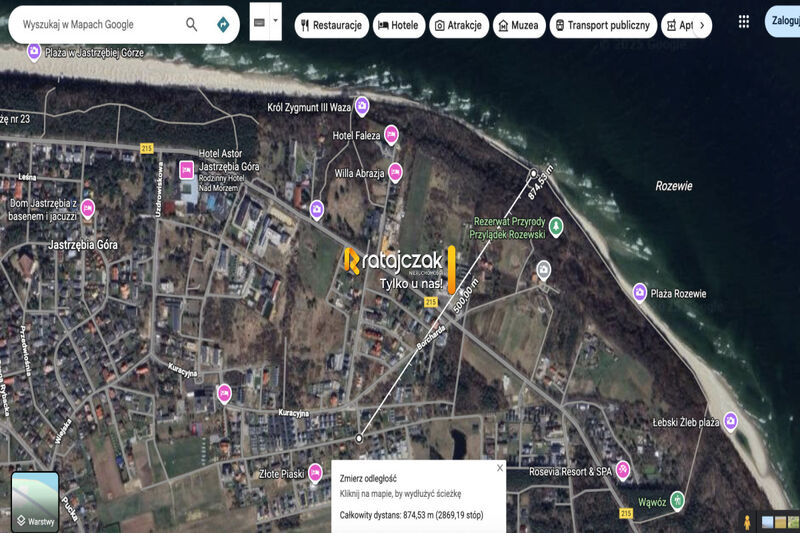This screenshot has height=533, width=800.
Task: Open the Plaża Rozewie marker
Action: (x=640, y=293)
